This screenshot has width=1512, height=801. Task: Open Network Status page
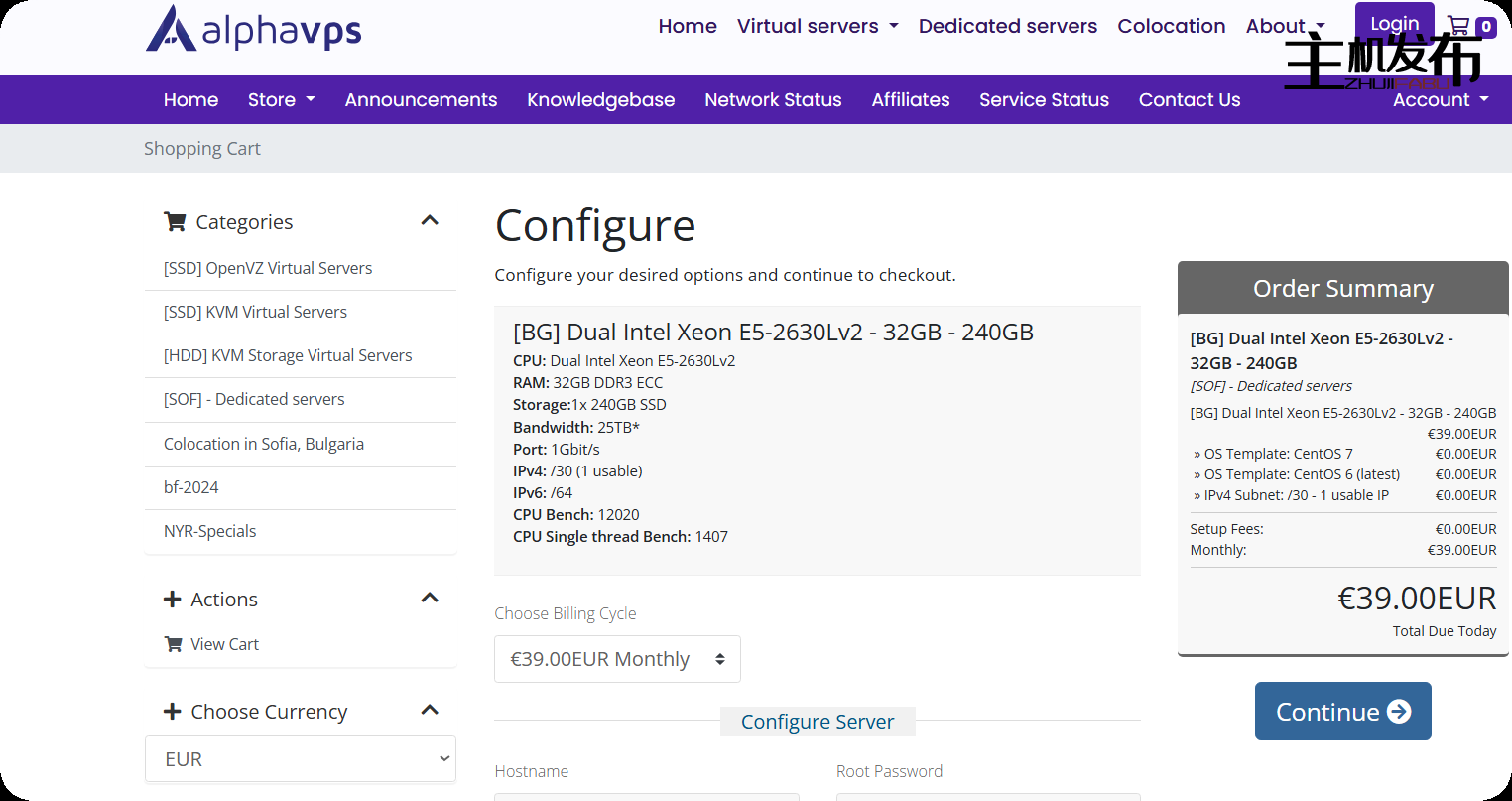[773, 100]
